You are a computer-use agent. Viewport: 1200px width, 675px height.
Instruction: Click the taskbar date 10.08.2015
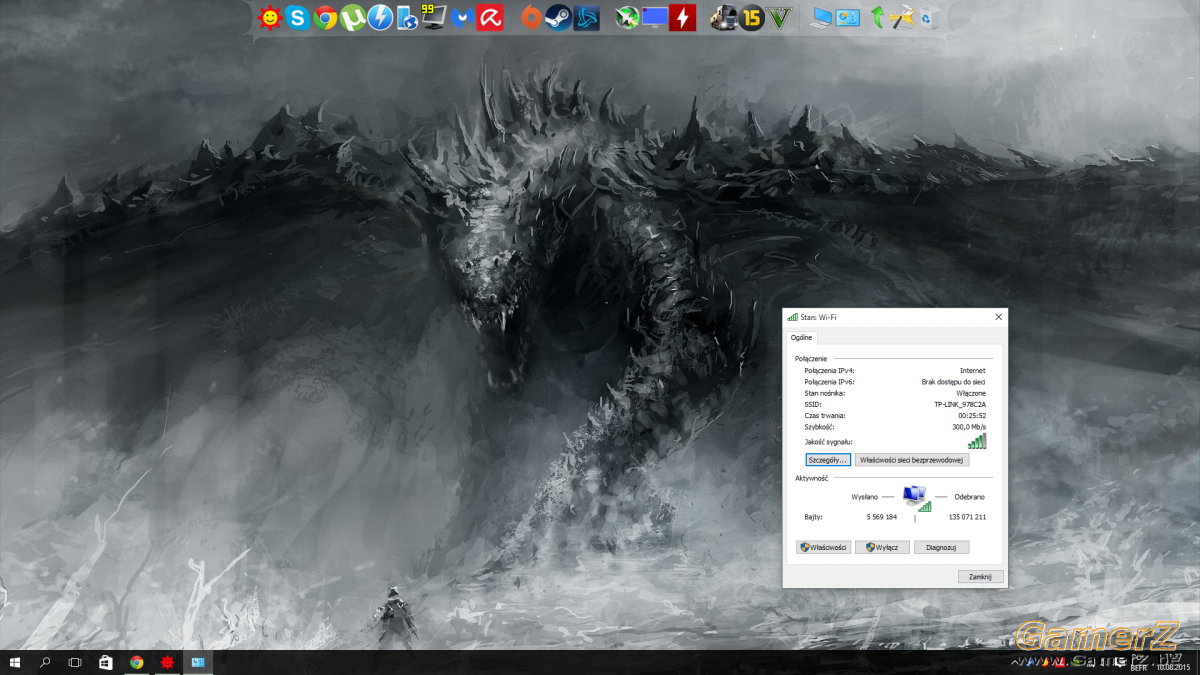[1174, 667]
